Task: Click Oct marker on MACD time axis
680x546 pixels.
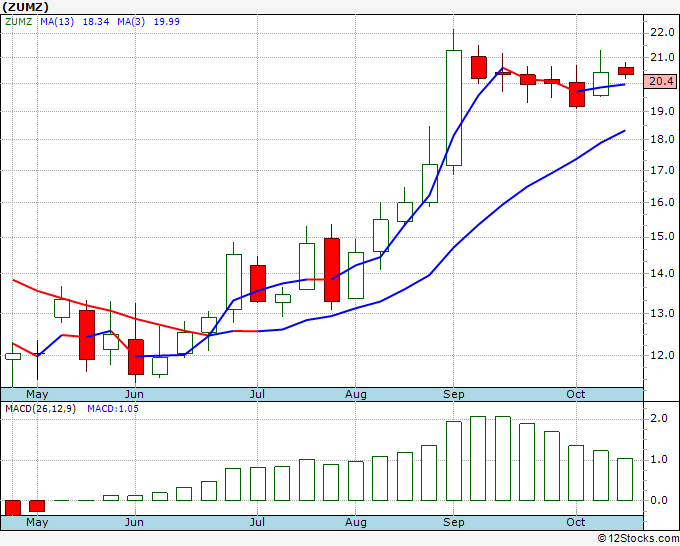Action: tap(576, 522)
